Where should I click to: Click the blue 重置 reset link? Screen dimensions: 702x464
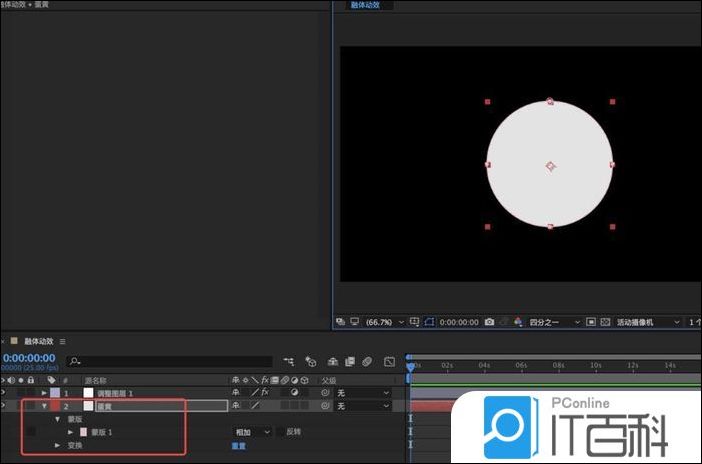pyautogui.click(x=239, y=445)
